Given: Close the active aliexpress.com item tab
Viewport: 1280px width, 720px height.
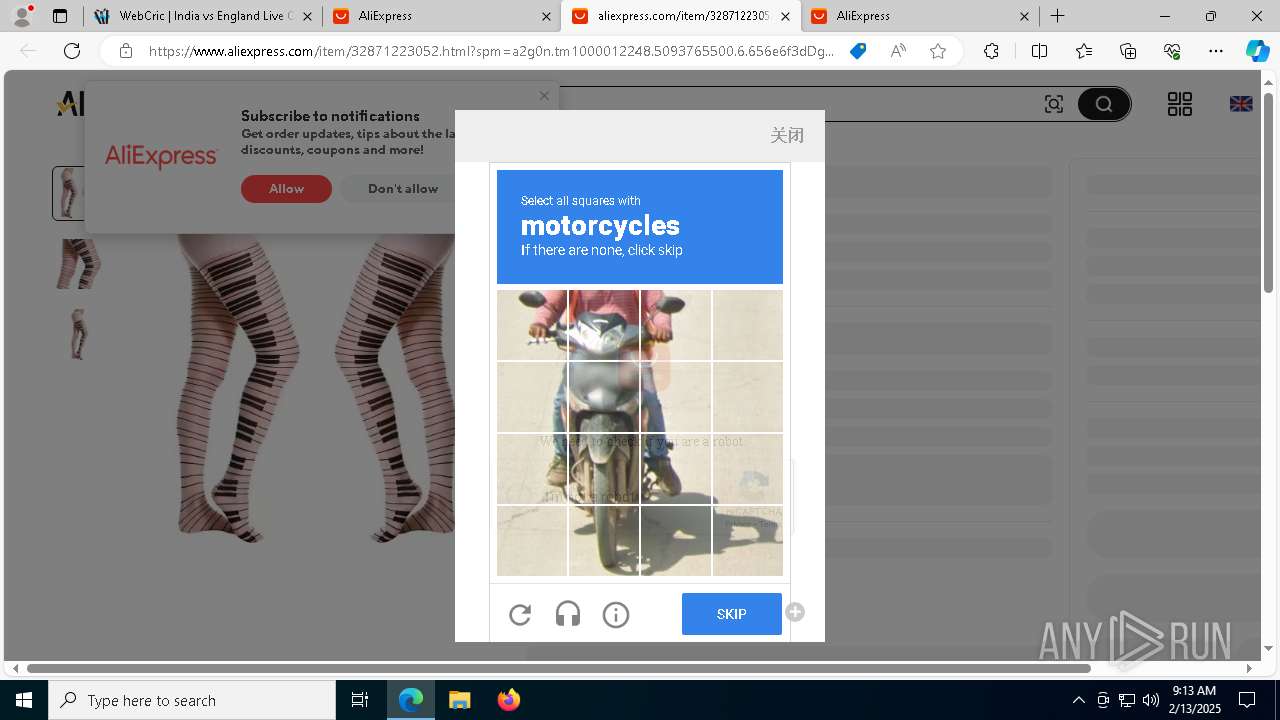Looking at the screenshot, I should (x=785, y=16).
